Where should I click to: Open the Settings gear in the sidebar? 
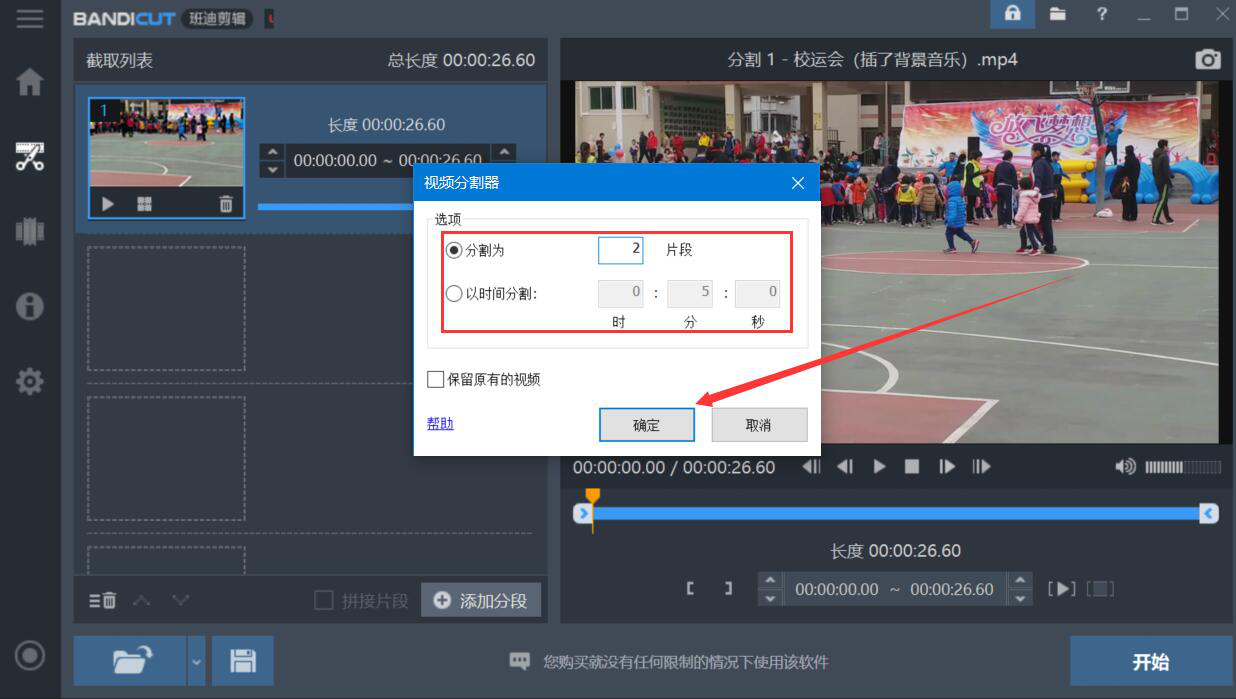pyautogui.click(x=30, y=381)
